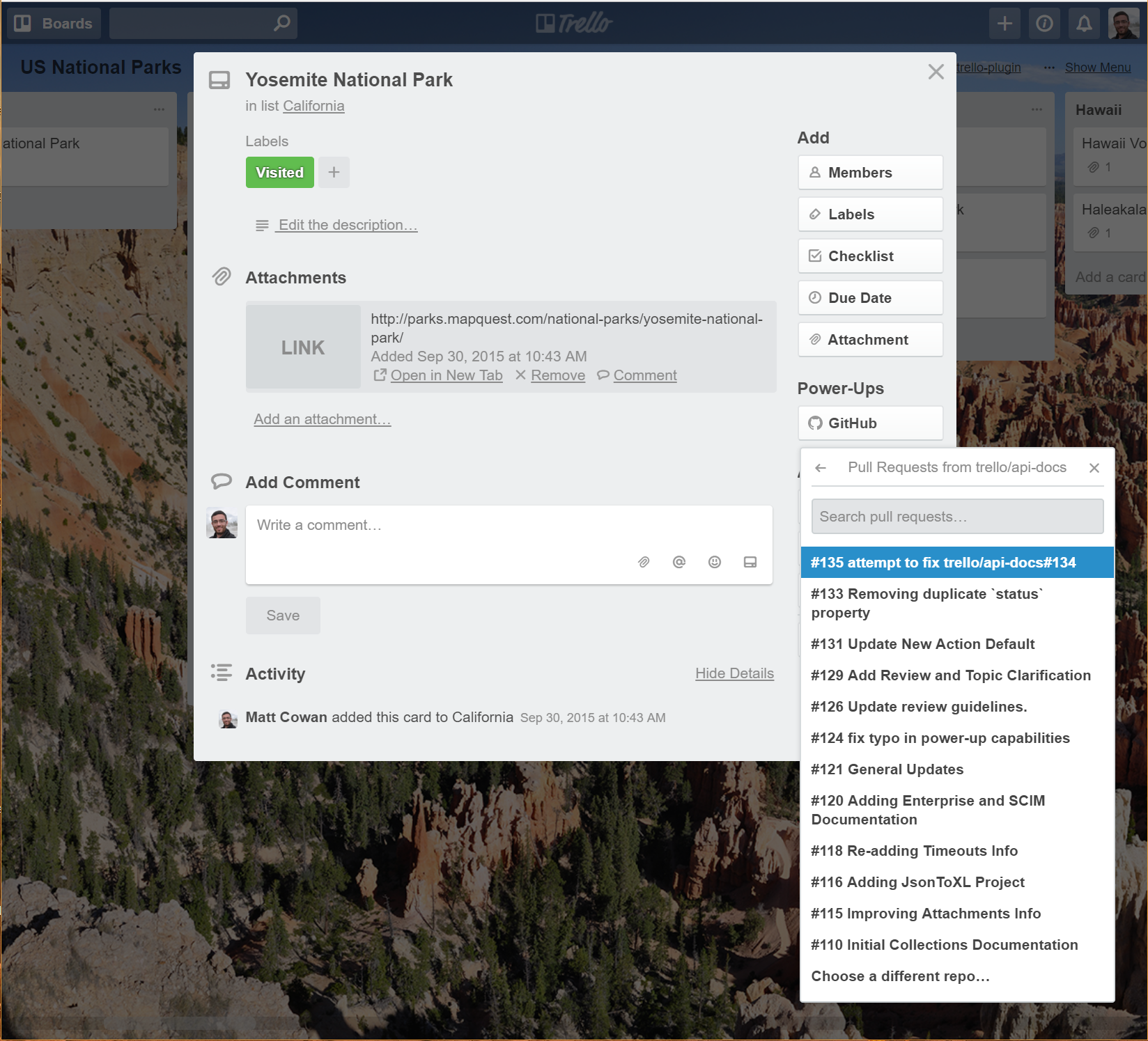The height and width of the screenshot is (1041, 1148).
Task: Click the plus create icon in header
Action: (1004, 24)
